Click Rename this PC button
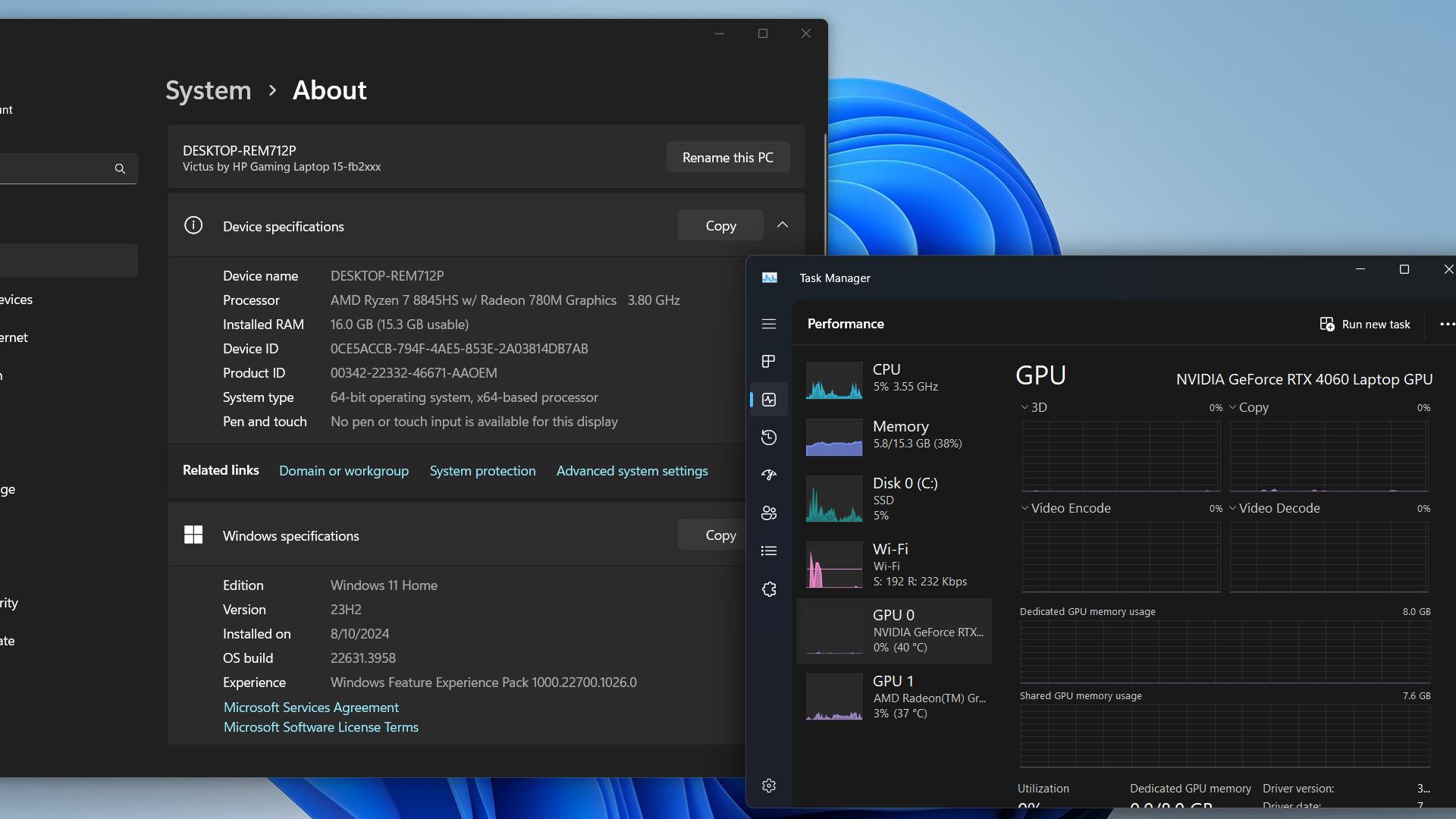The width and height of the screenshot is (1456, 819). tap(728, 157)
